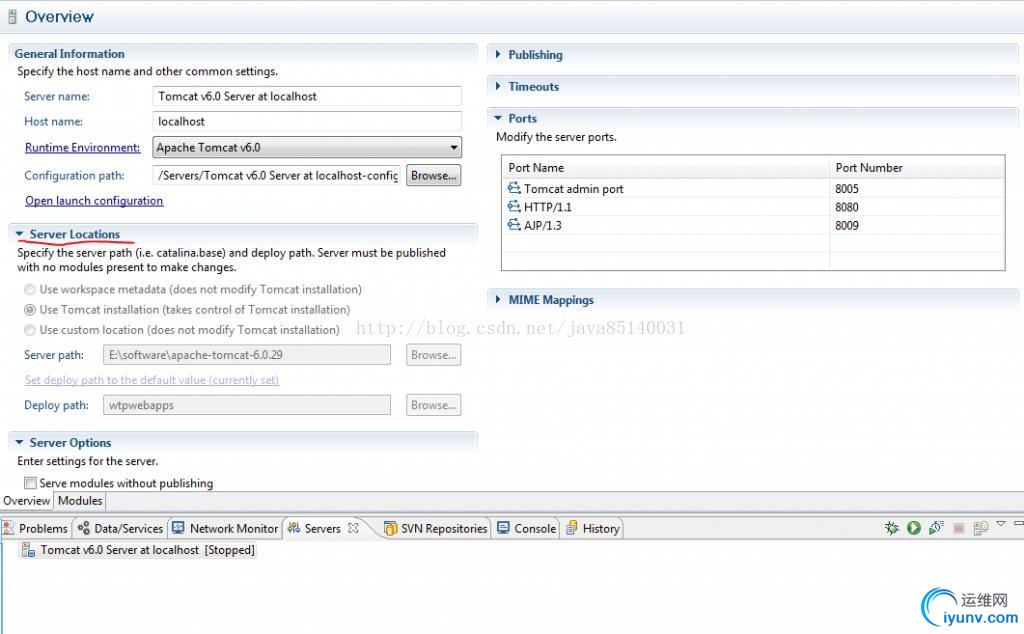
Task: Click the Server path field
Action: coord(247,355)
